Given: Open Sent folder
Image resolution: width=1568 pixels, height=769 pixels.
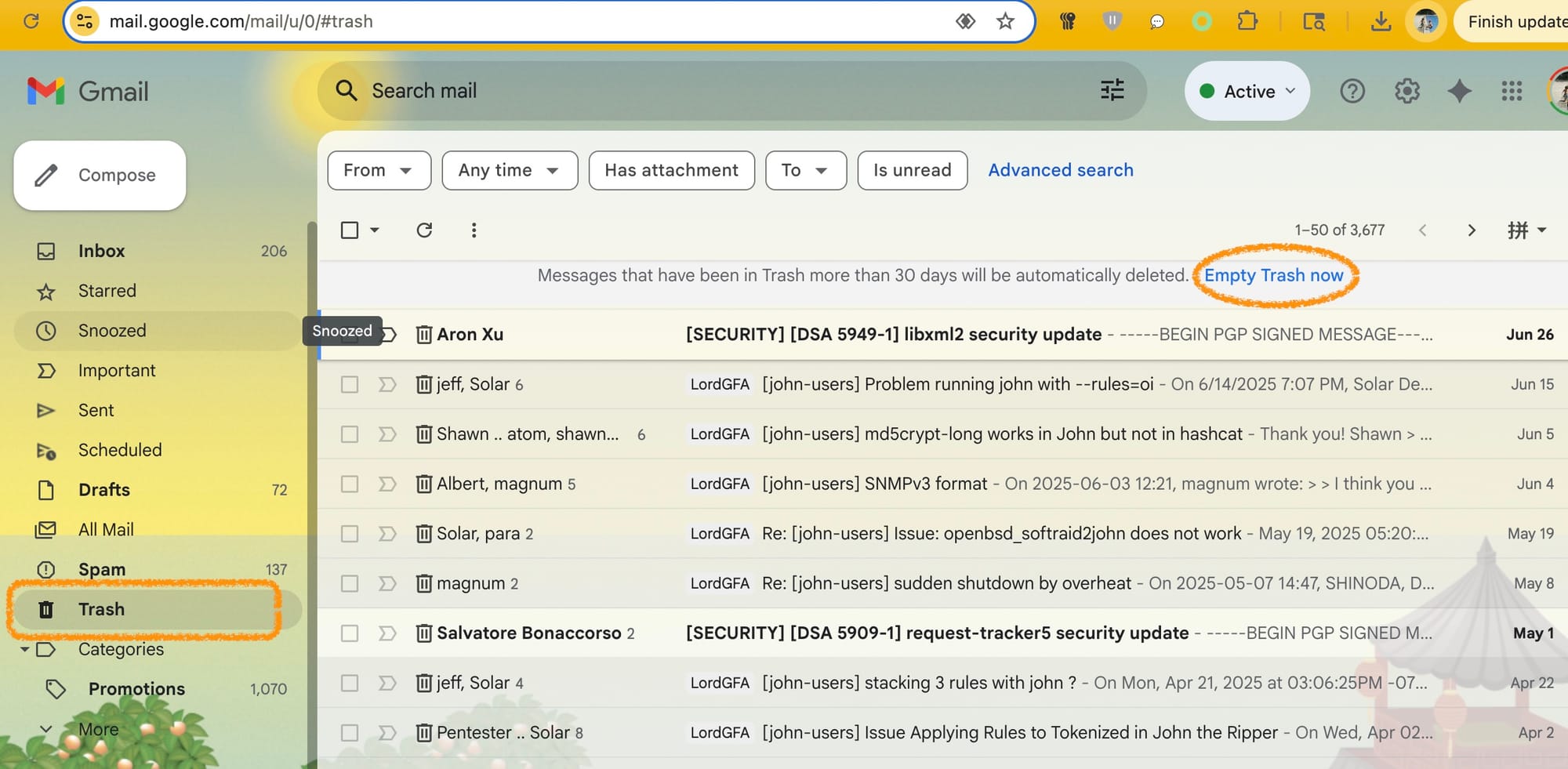Looking at the screenshot, I should point(157,411).
